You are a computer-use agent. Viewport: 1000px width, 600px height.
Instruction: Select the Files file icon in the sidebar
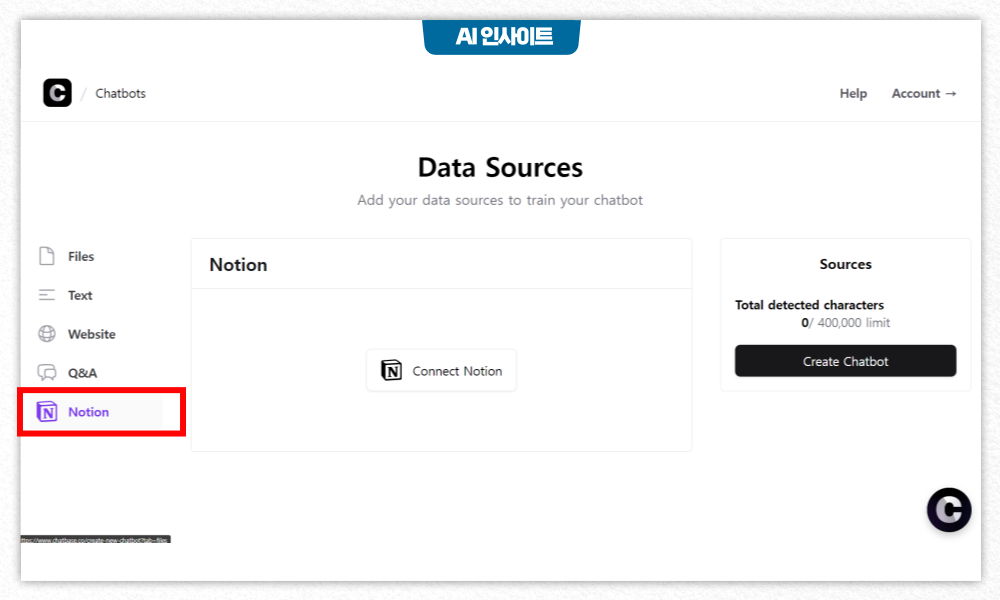[47, 256]
